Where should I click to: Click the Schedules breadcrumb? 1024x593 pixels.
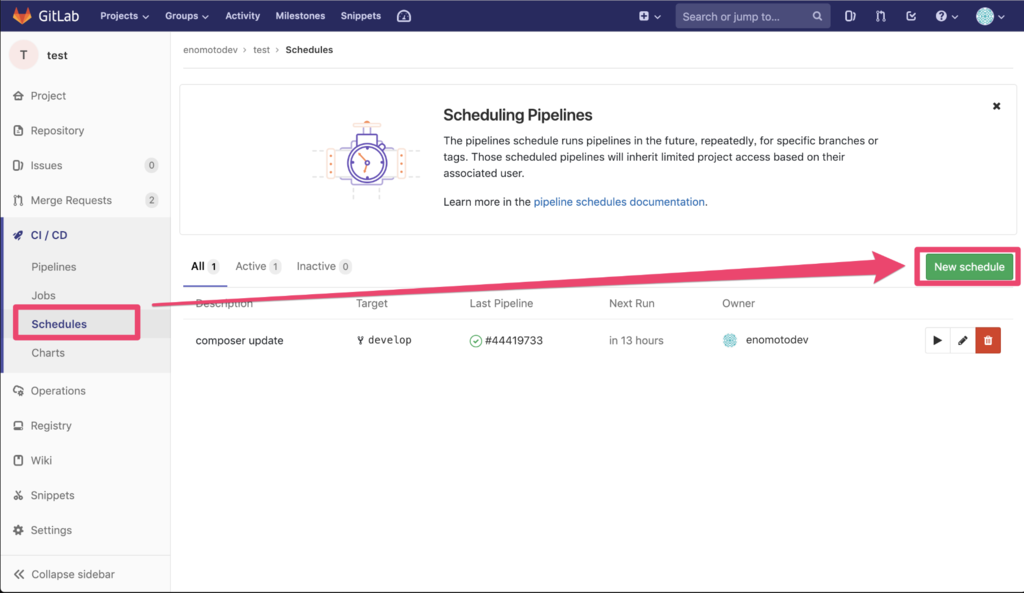point(309,50)
